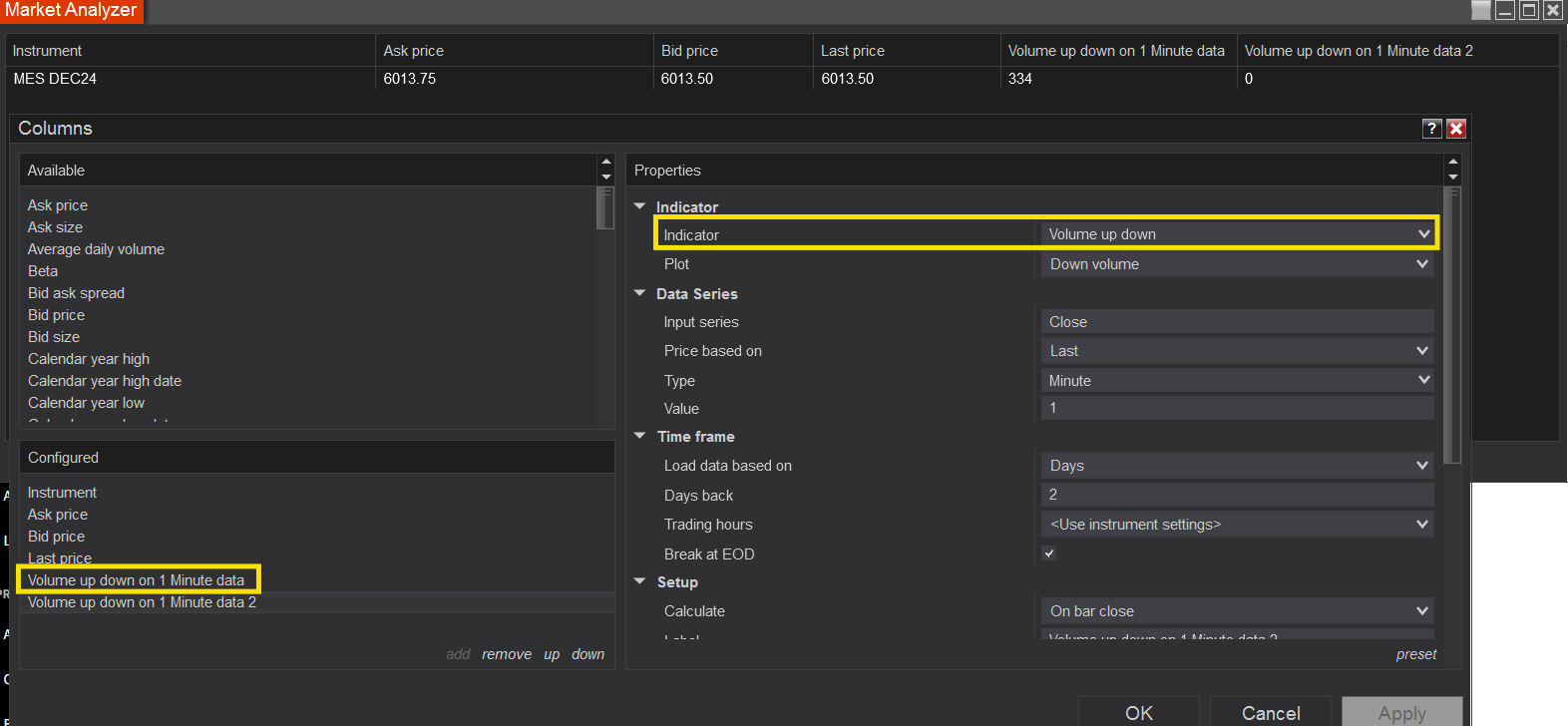Image resolution: width=1568 pixels, height=726 pixels.
Task: Click the Days back input field
Action: (1237, 495)
